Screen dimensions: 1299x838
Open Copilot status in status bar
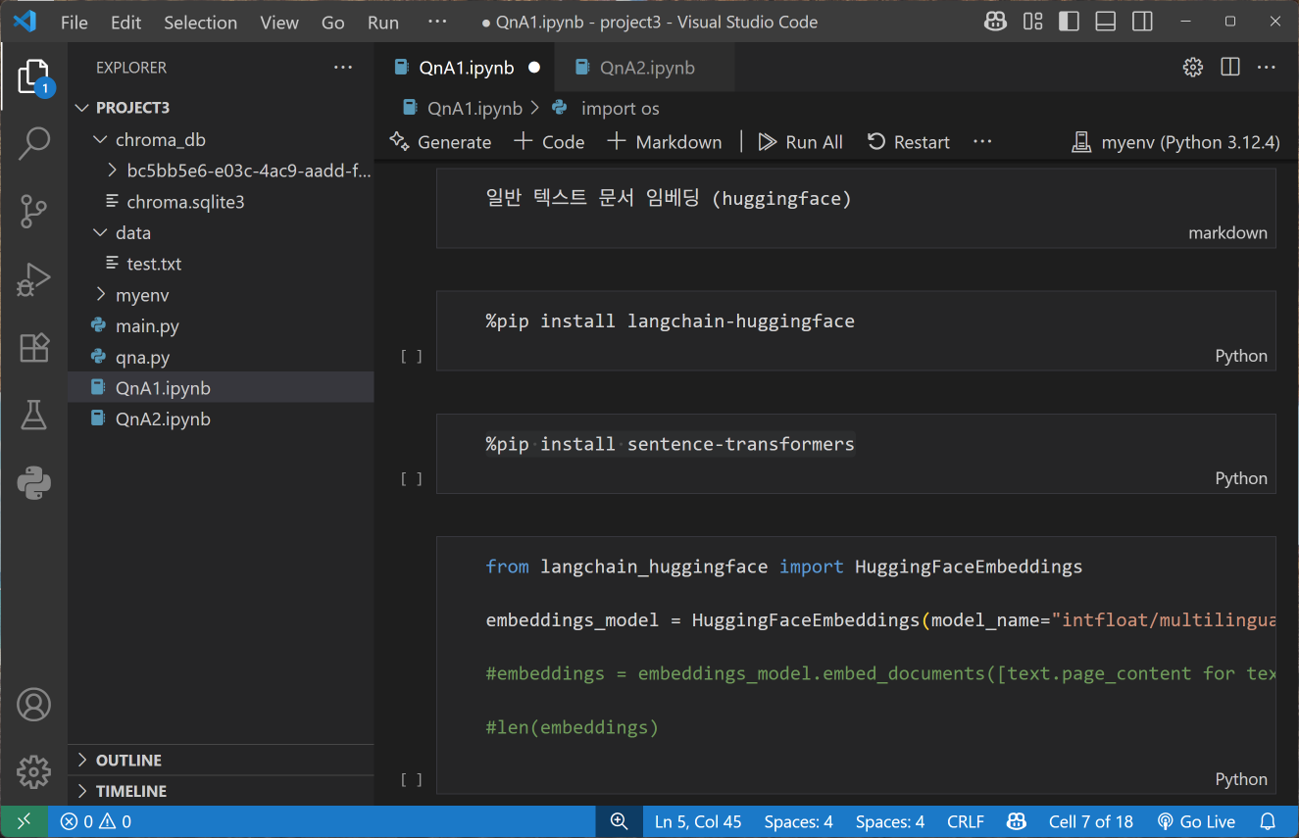pos(1016,822)
